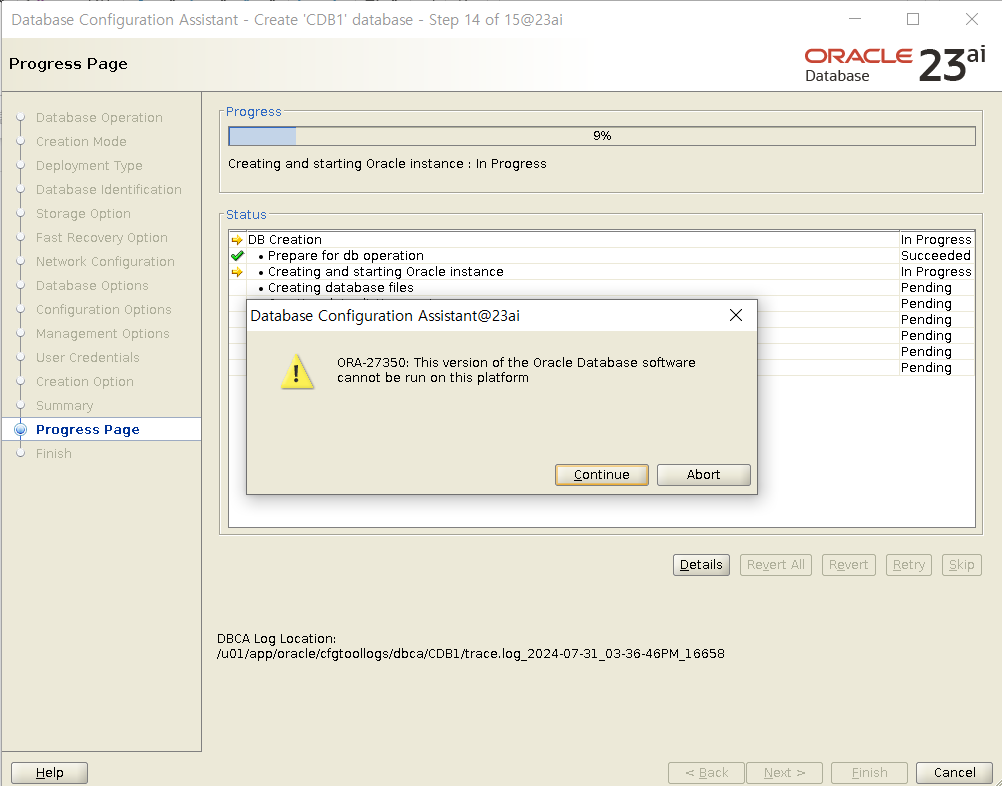Viewport: 1002px width, 786px height.
Task: Click the DBCA trace log path text
Action: point(470,654)
